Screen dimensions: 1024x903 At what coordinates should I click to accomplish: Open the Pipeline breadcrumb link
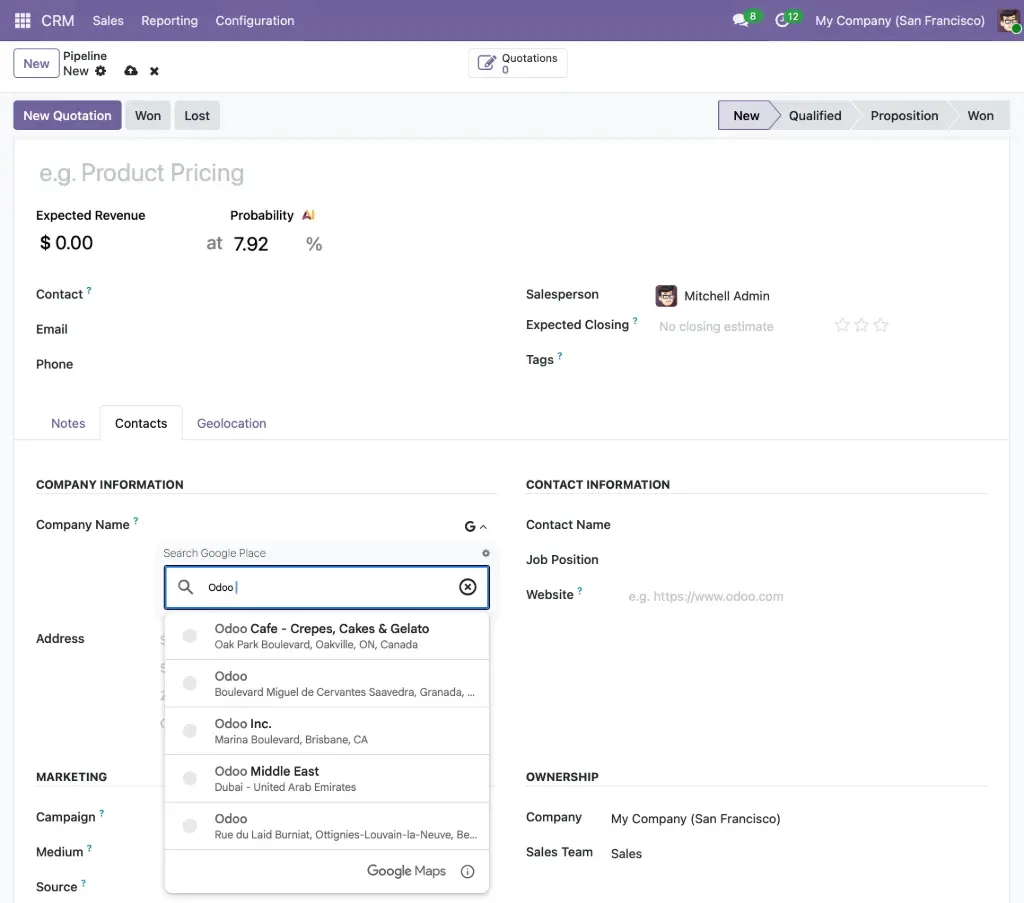click(85, 55)
